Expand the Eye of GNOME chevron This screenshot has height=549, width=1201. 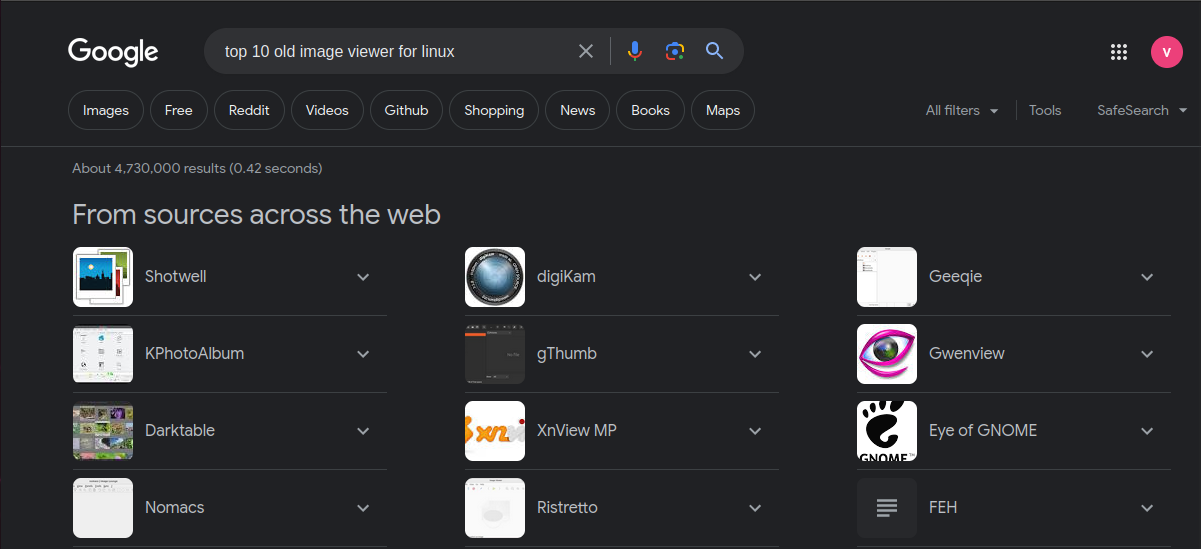[x=1147, y=431]
